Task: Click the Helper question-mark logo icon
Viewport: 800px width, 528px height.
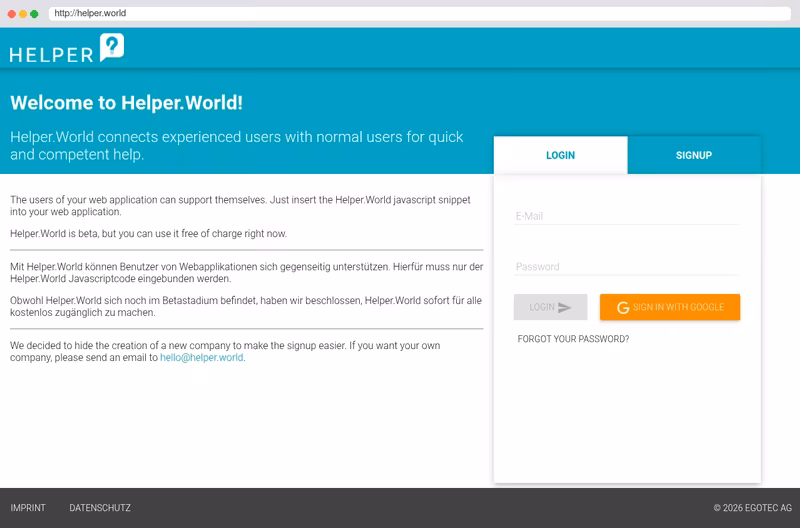Action: tap(112, 47)
